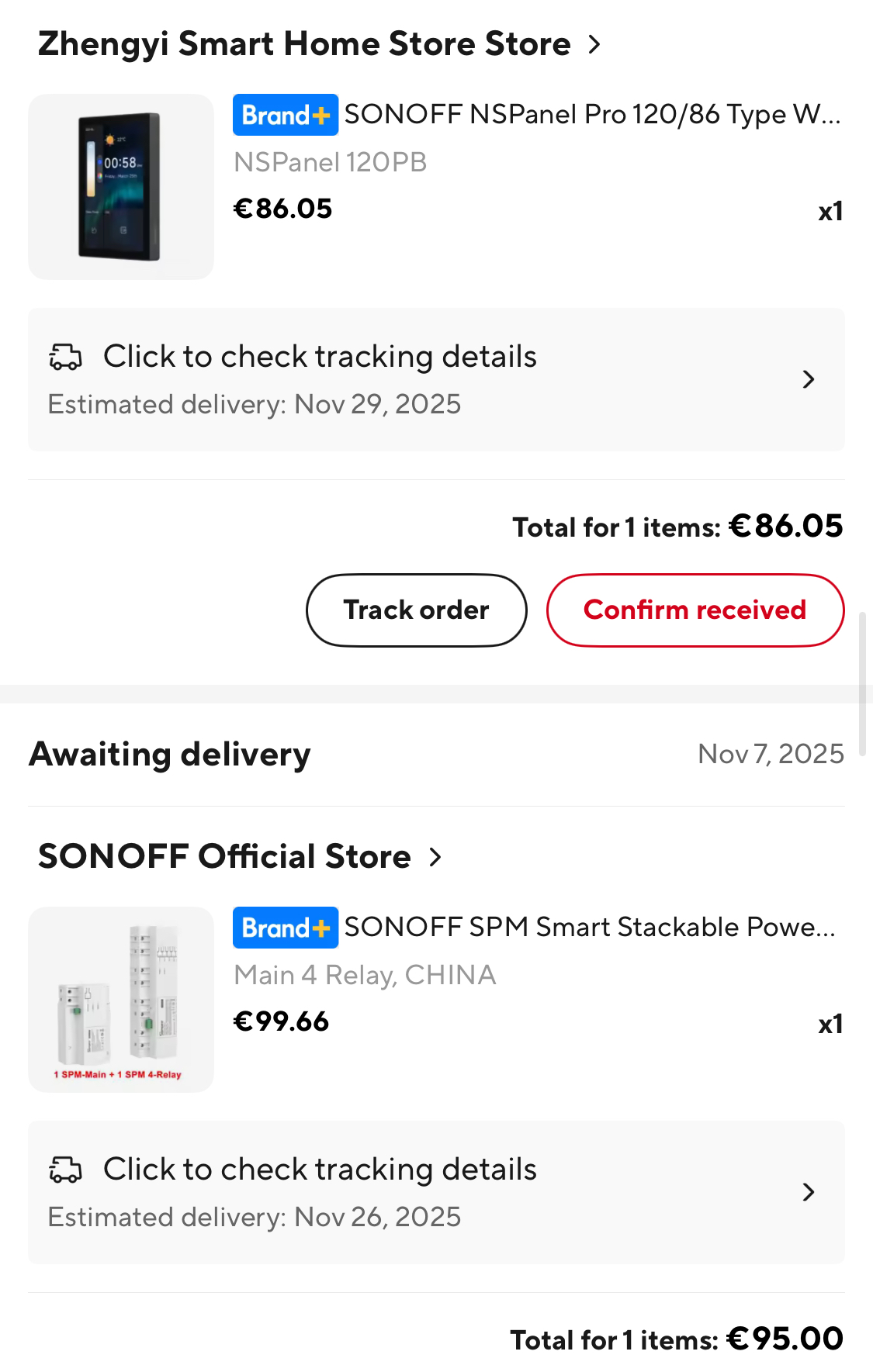Click the delivery truck icon for NSPanel order
Image resolution: width=873 pixels, height=1372 pixels.
(65, 358)
